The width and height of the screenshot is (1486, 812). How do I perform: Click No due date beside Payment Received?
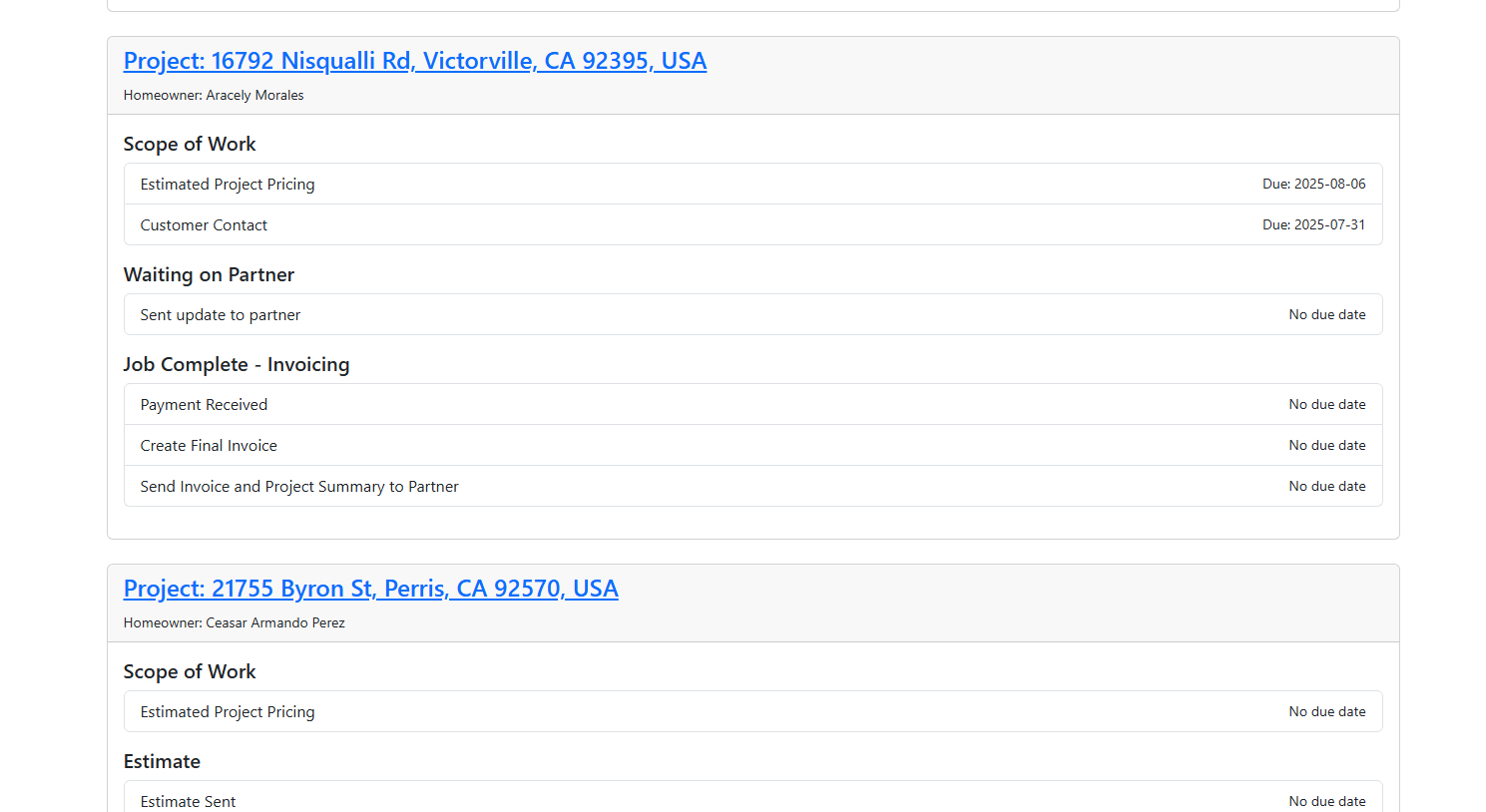pyautogui.click(x=1326, y=405)
